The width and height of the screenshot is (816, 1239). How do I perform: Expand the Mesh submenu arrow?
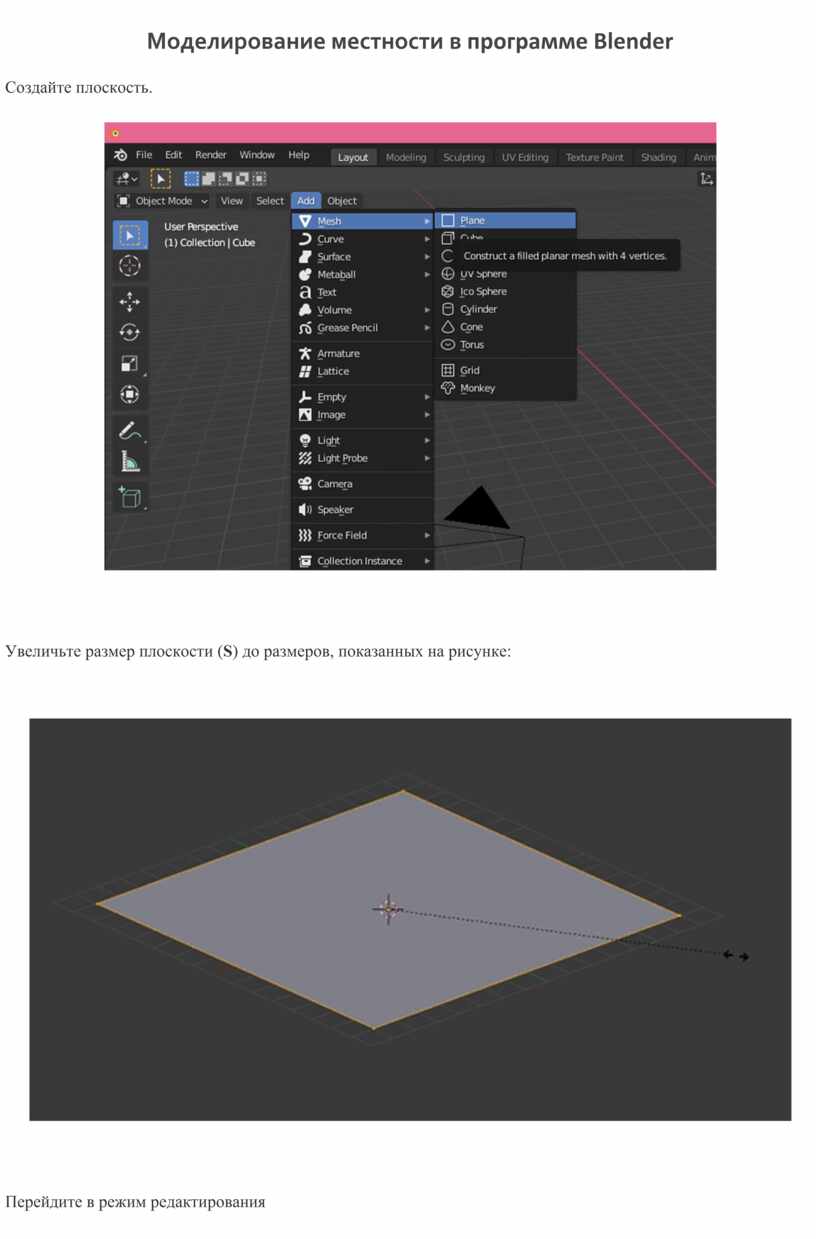tap(427, 221)
